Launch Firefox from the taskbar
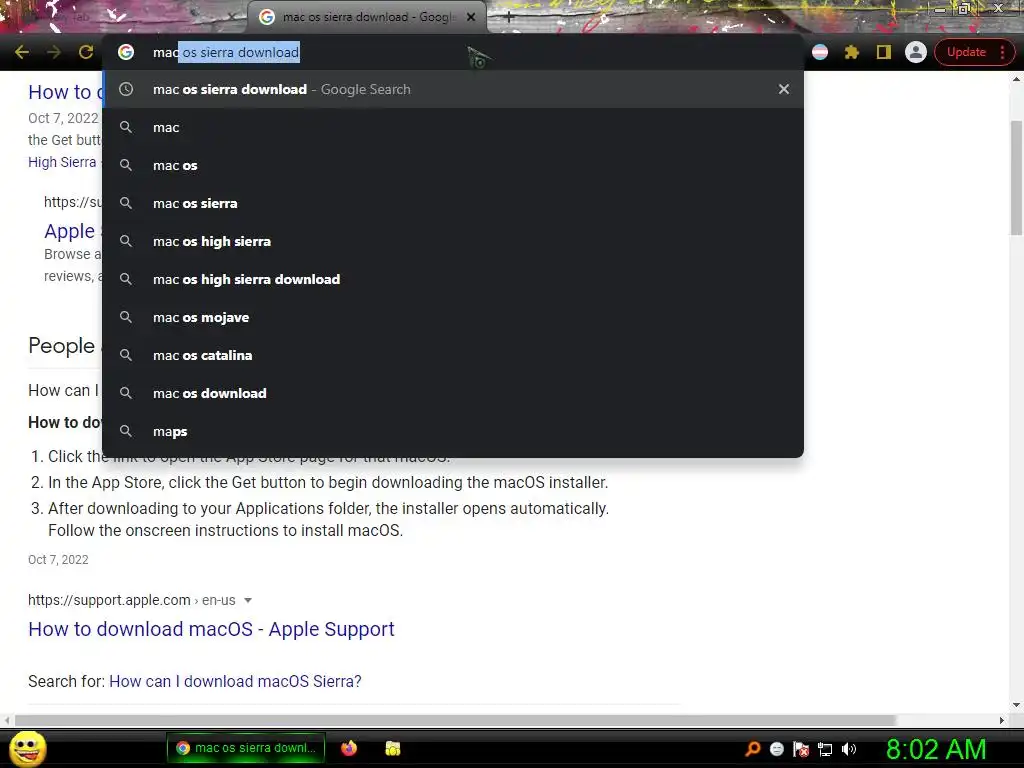1024x768 pixels. point(349,748)
